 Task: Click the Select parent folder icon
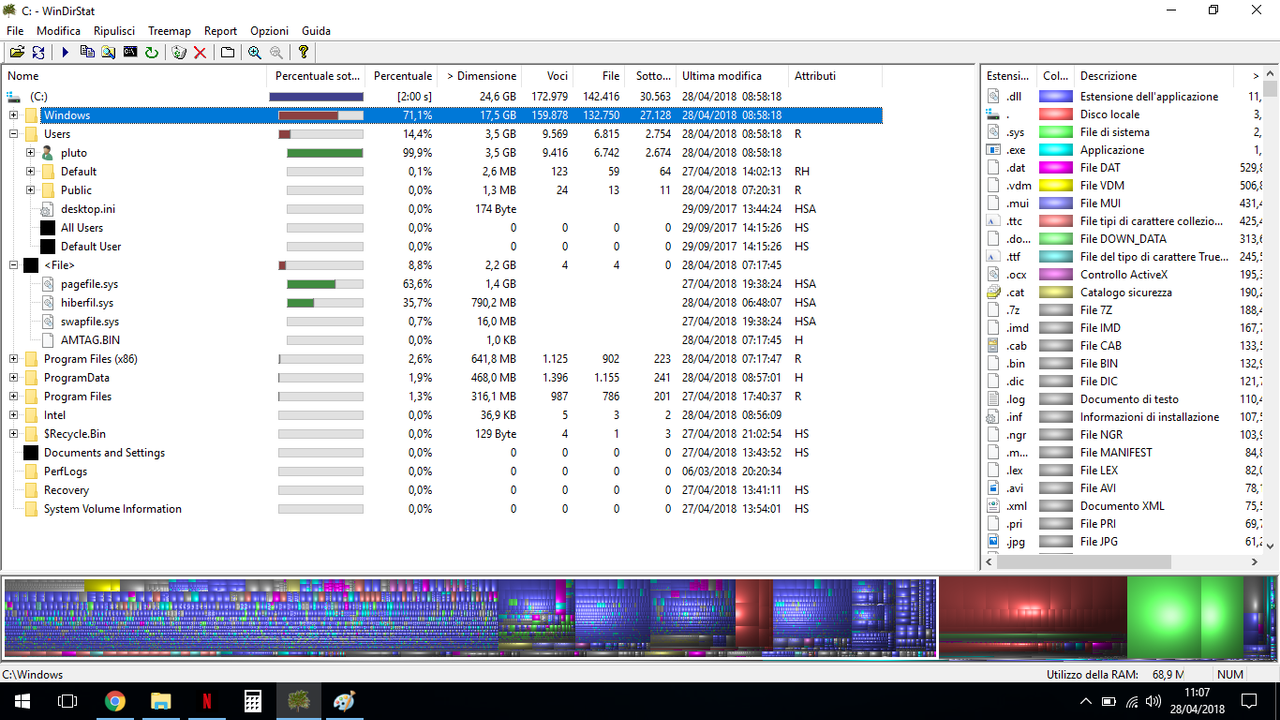(x=228, y=52)
